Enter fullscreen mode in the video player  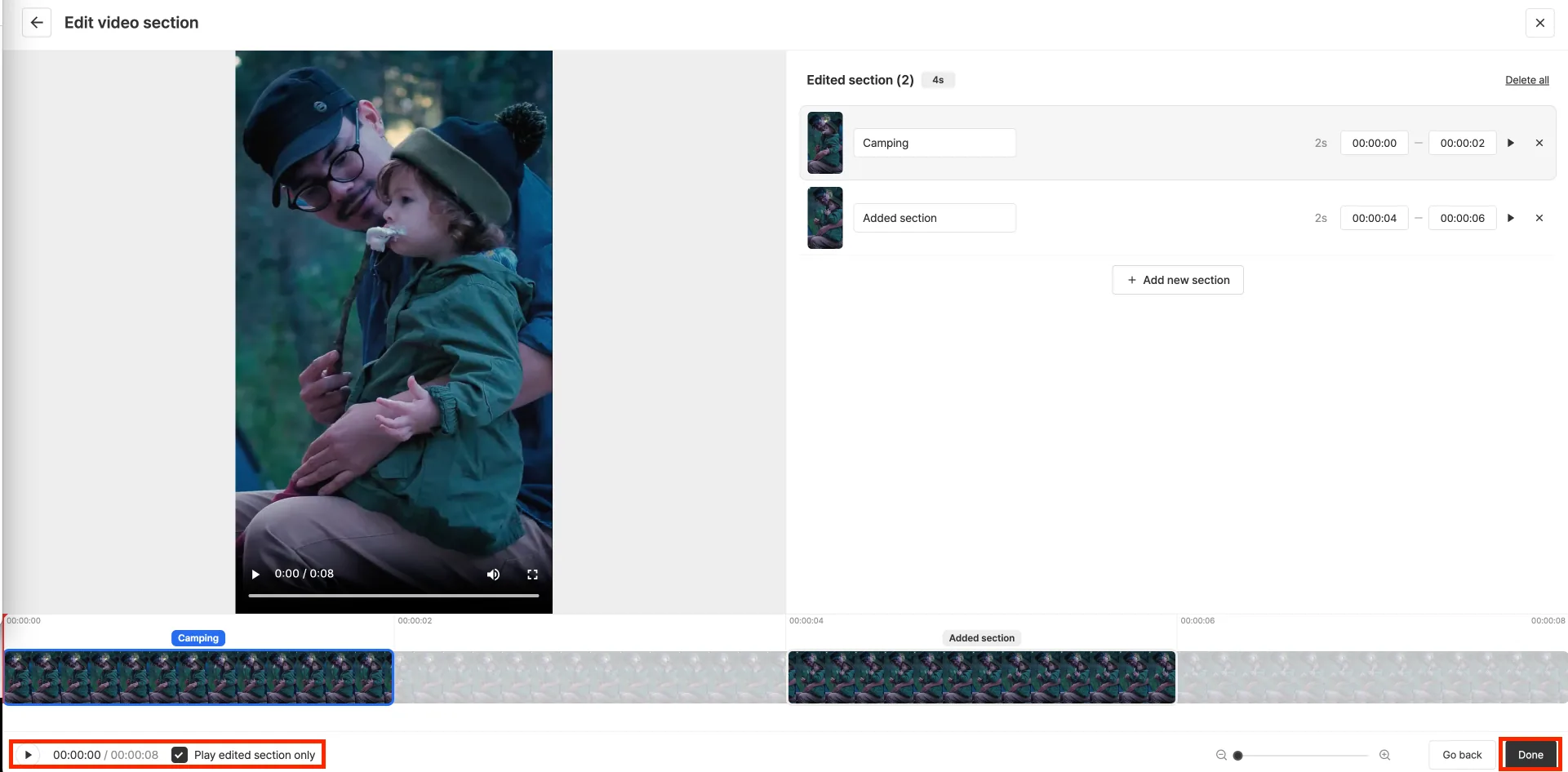pyautogui.click(x=532, y=575)
